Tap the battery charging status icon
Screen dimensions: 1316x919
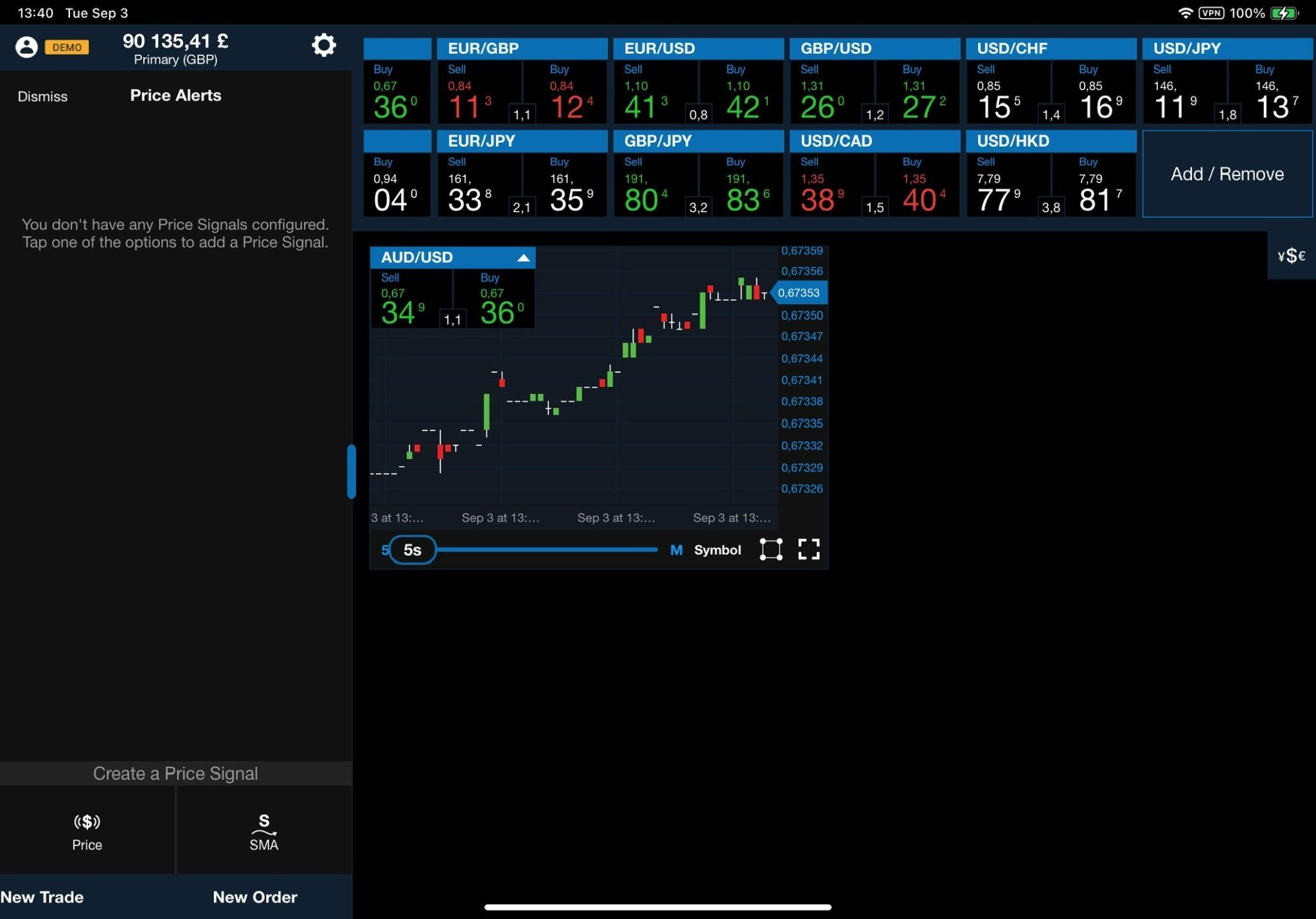tap(1284, 13)
